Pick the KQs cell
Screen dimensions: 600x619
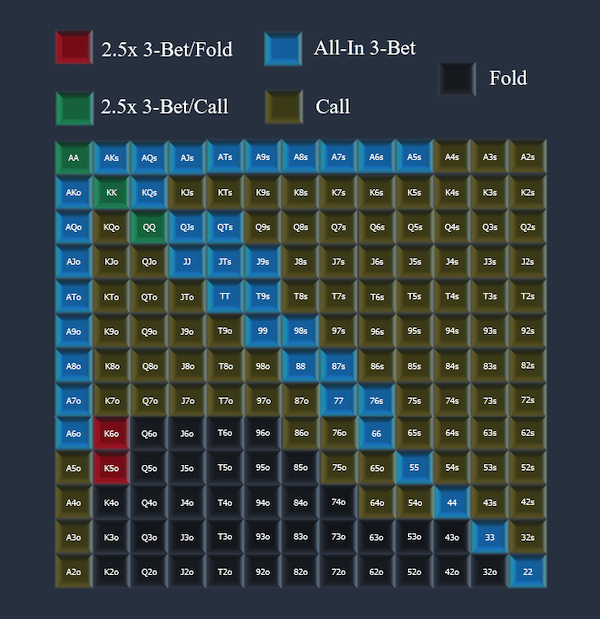150,192
